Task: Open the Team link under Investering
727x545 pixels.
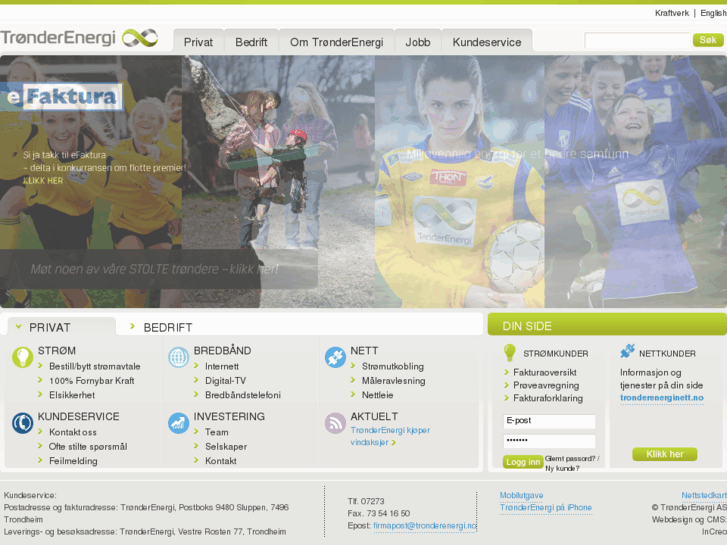Action: [x=217, y=432]
